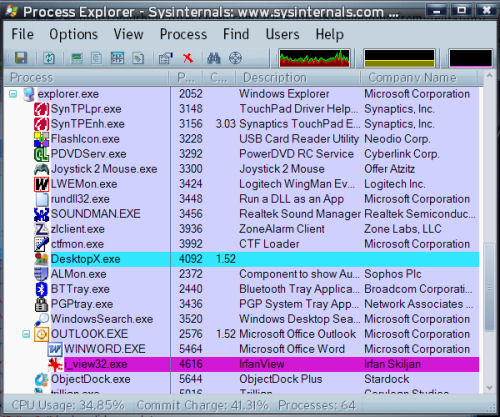Screen dimensions: 500x417
Task: Click the Processes: 64 status entry
Action: tap(317, 405)
